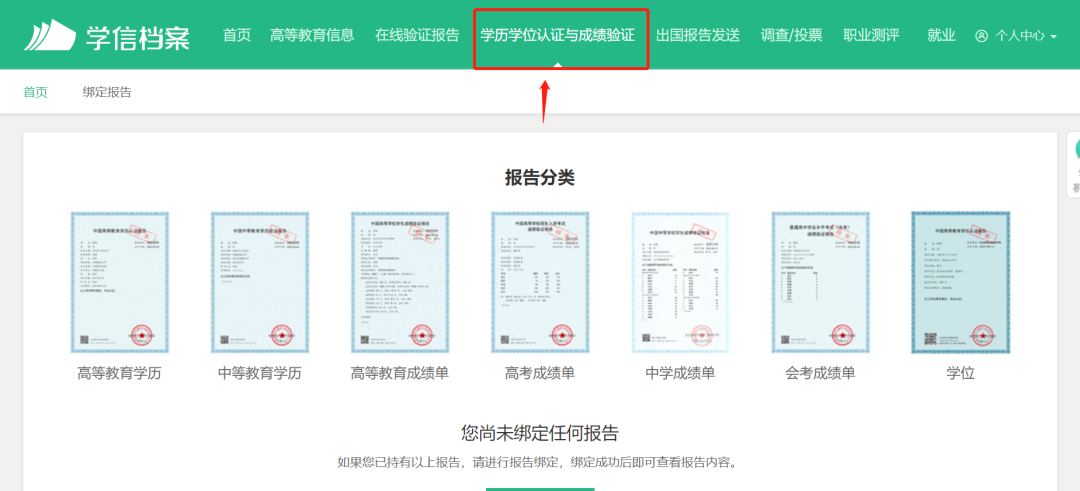This screenshot has width=1080, height=491.
Task: Click the 会考成绩单 report thumbnail
Action: click(820, 282)
